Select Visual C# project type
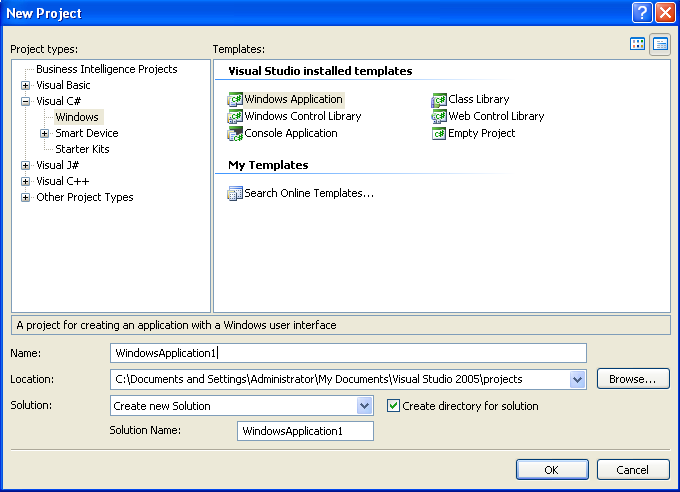The width and height of the screenshot is (680, 492). click(x=59, y=102)
